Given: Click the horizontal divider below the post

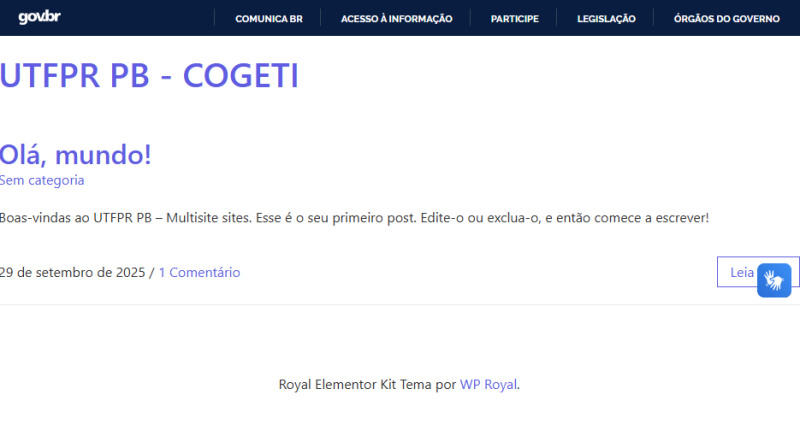Looking at the screenshot, I should point(400,304).
